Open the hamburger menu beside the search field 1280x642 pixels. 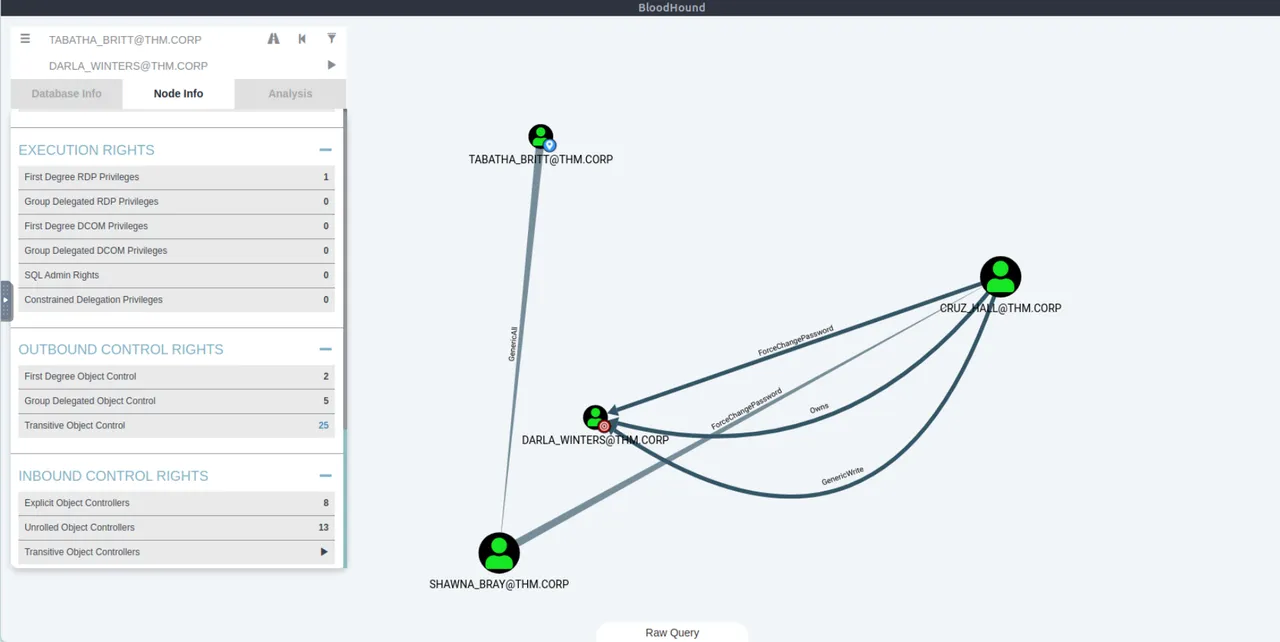click(25, 39)
